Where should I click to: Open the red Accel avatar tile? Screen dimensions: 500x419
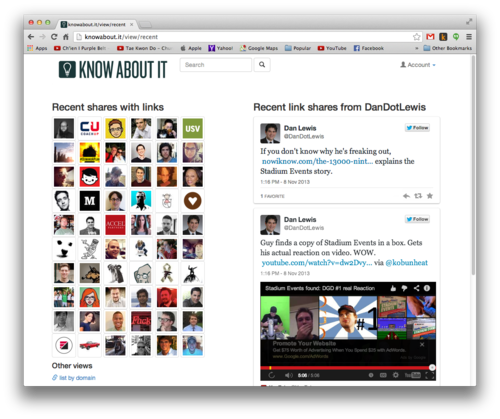tap(115, 225)
